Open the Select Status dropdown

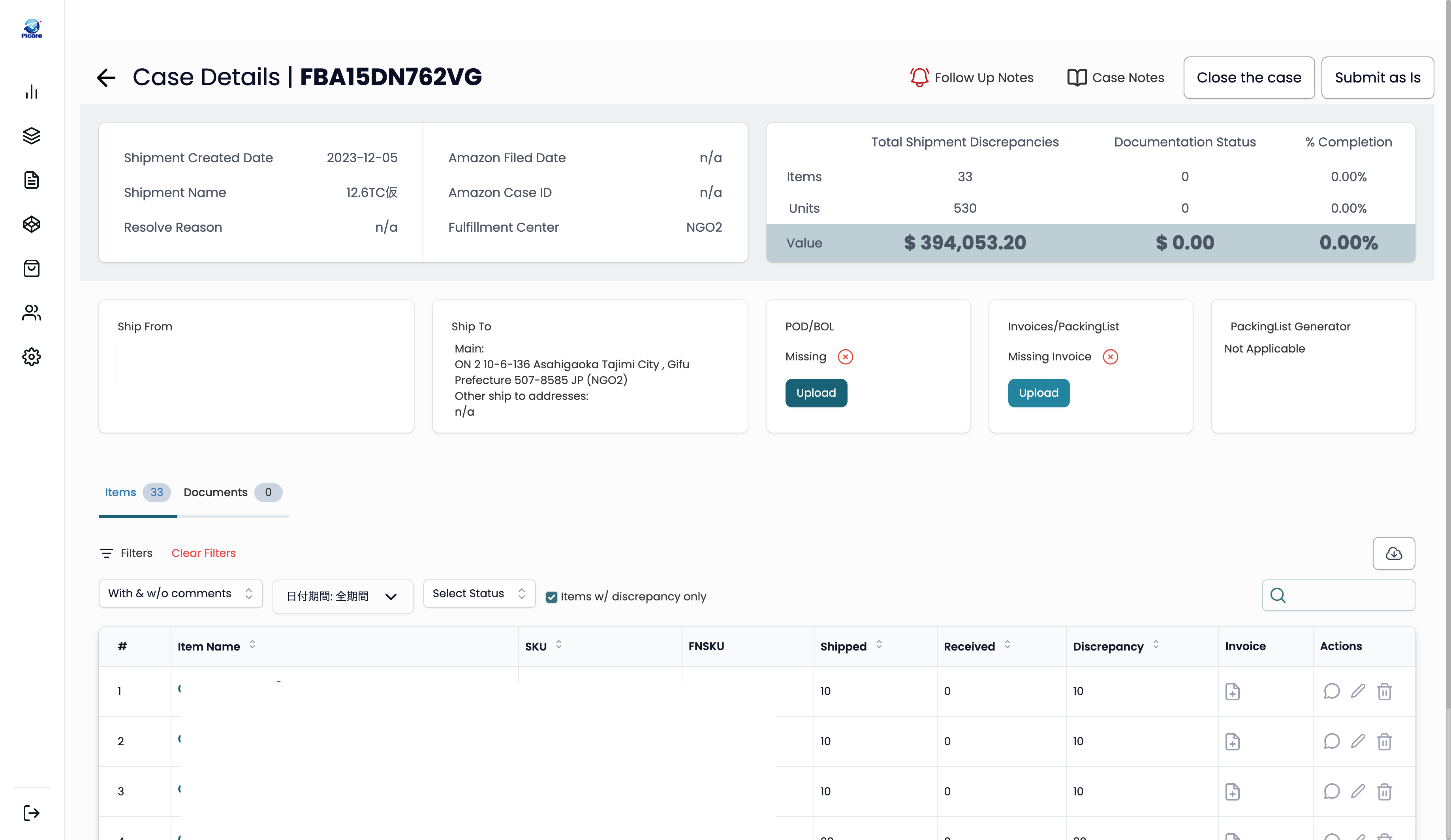coord(479,594)
